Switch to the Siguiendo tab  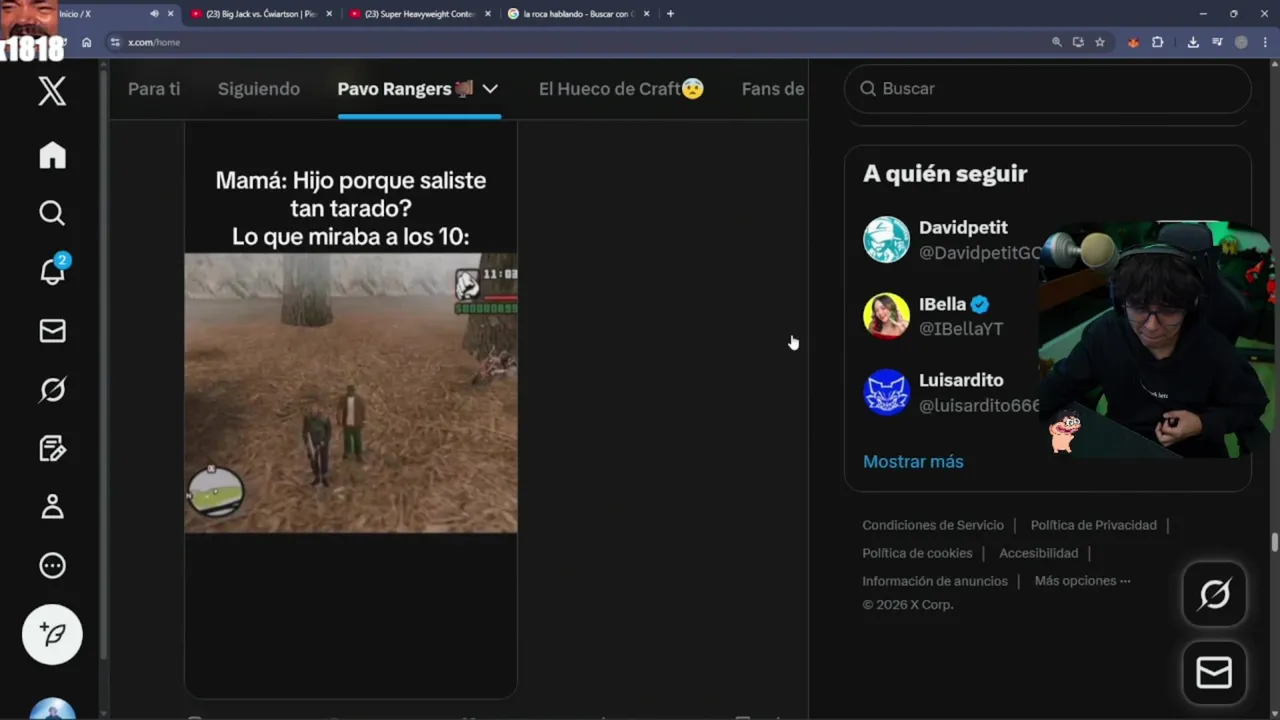coord(259,89)
